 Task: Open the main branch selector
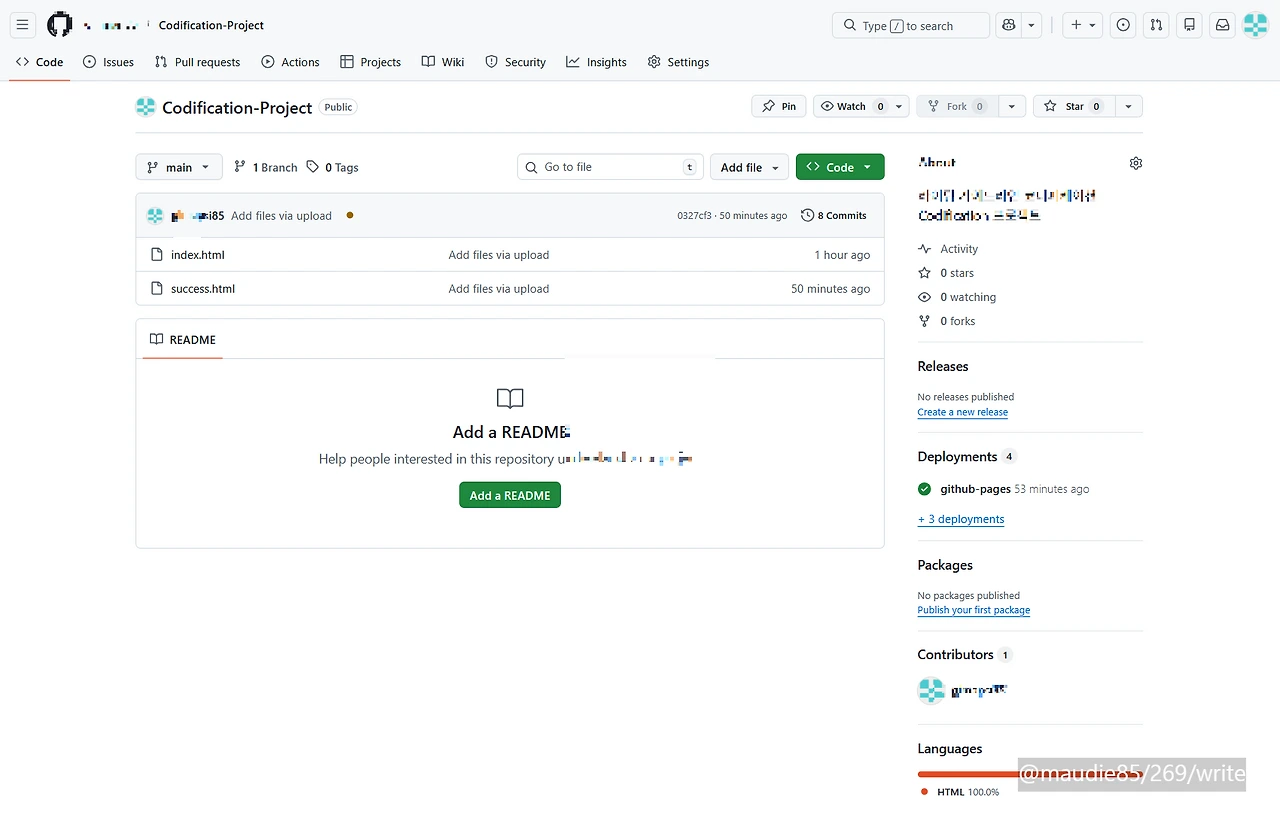tap(179, 167)
